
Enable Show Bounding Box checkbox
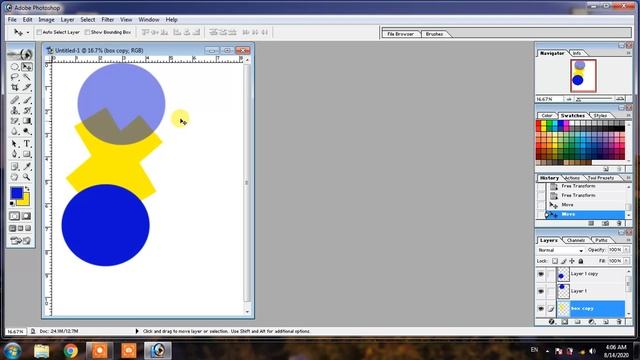coord(87,32)
